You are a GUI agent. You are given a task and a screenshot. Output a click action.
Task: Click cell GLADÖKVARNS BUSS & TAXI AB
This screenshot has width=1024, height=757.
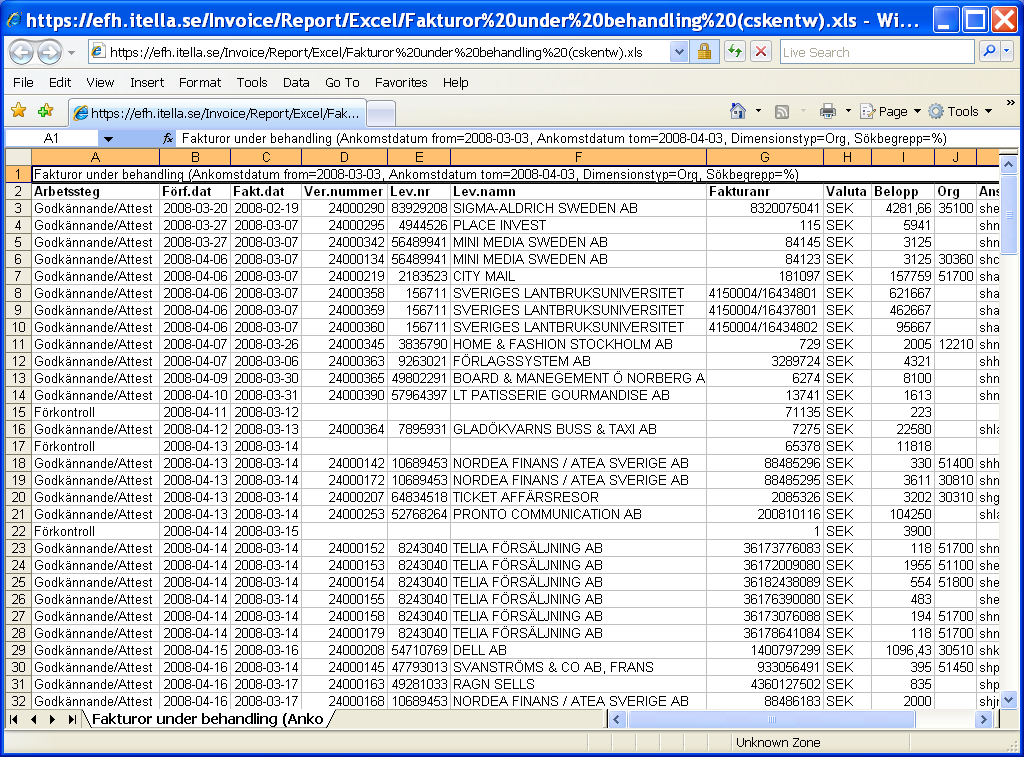(x=578, y=429)
